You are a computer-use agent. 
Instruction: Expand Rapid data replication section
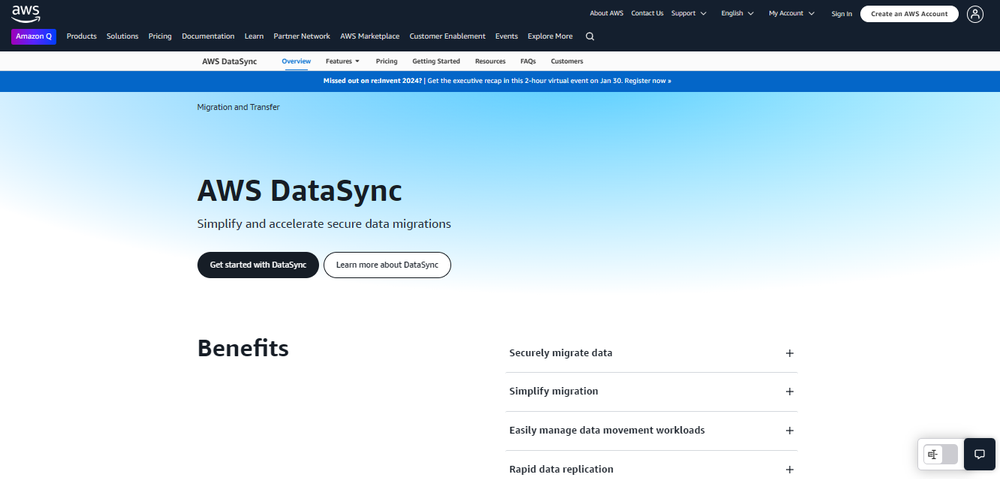[x=652, y=469]
